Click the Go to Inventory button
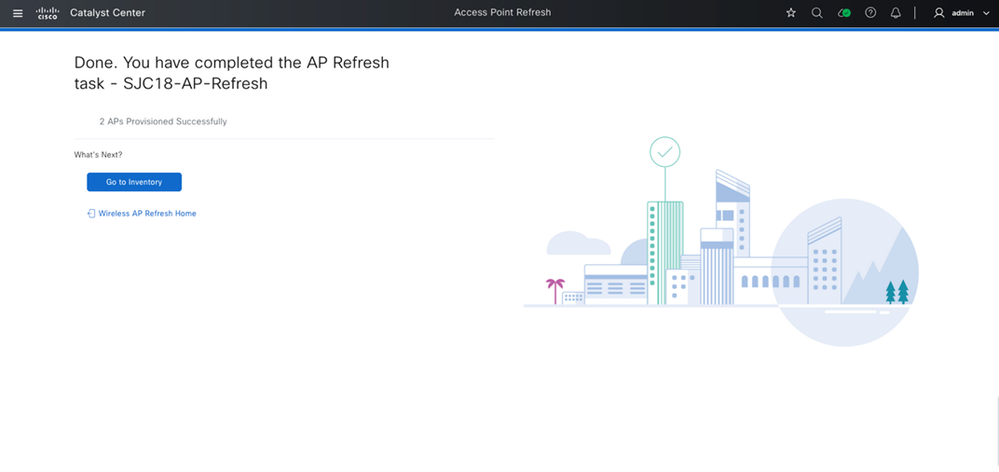This screenshot has height=472, width=999. 134,182
